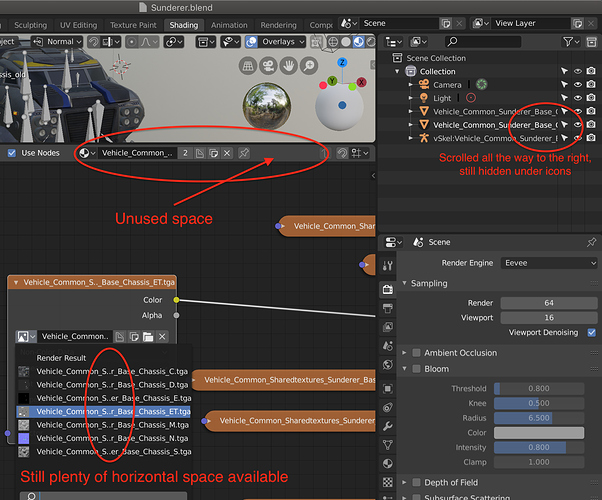Viewport: 602px width, 500px height.
Task: Open the Output properties tab
Action: (x=387, y=308)
